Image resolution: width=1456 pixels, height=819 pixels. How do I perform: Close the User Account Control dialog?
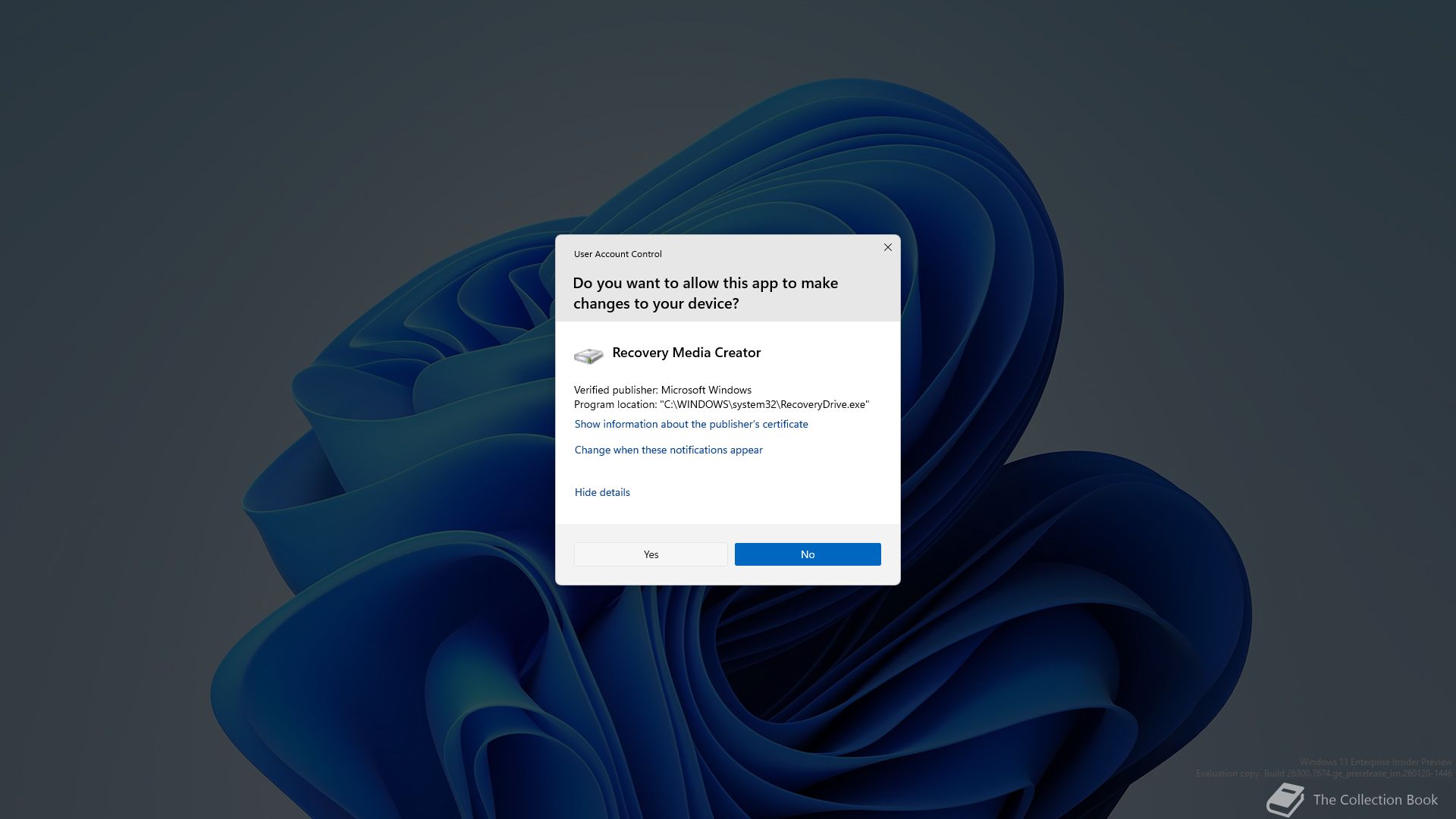click(x=887, y=247)
